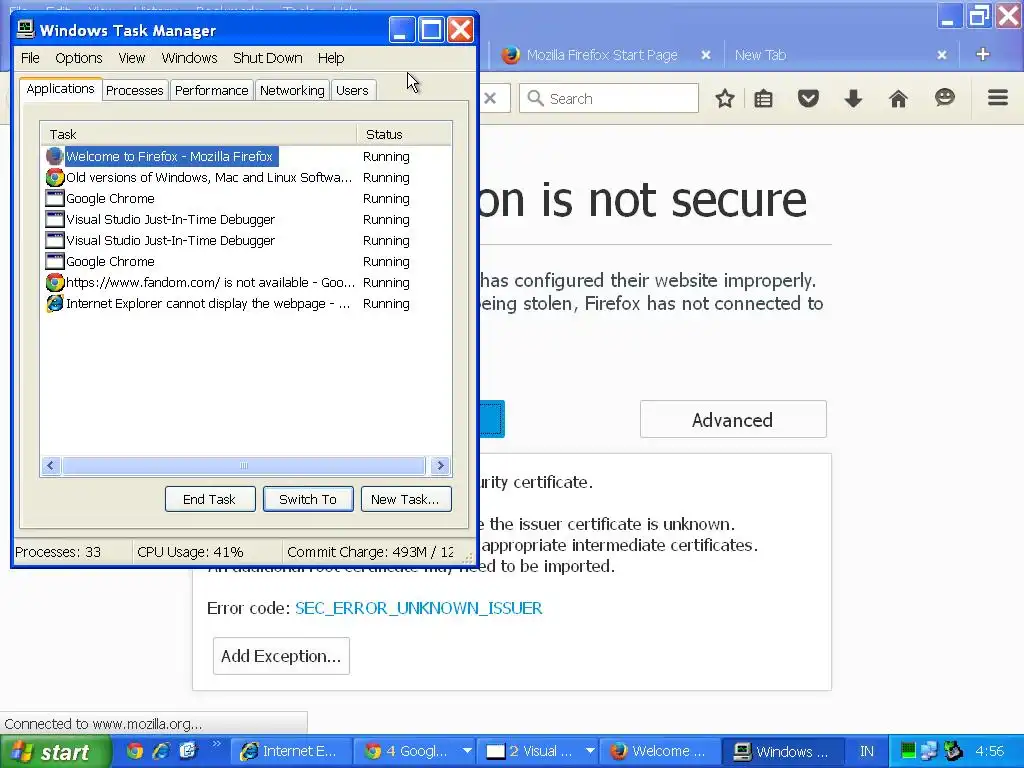Click the Firefox icon of the Welcome task
The height and width of the screenshot is (768, 1024).
[55, 157]
